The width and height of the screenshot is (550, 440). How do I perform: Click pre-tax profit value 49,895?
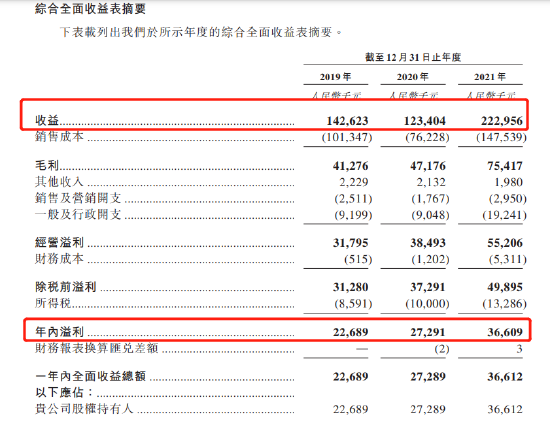click(x=505, y=287)
